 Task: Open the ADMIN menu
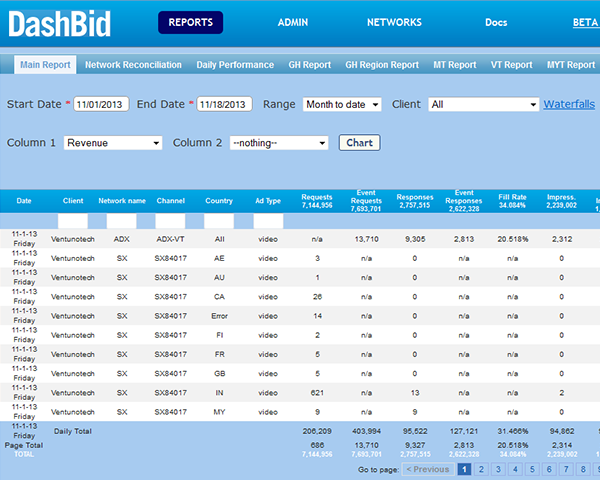[x=294, y=22]
